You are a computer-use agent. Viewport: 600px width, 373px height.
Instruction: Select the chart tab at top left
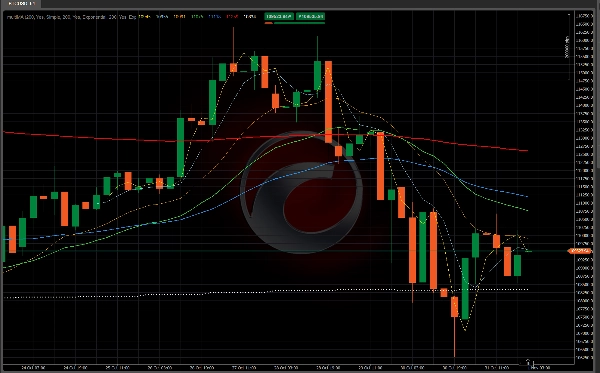tap(20, 3)
